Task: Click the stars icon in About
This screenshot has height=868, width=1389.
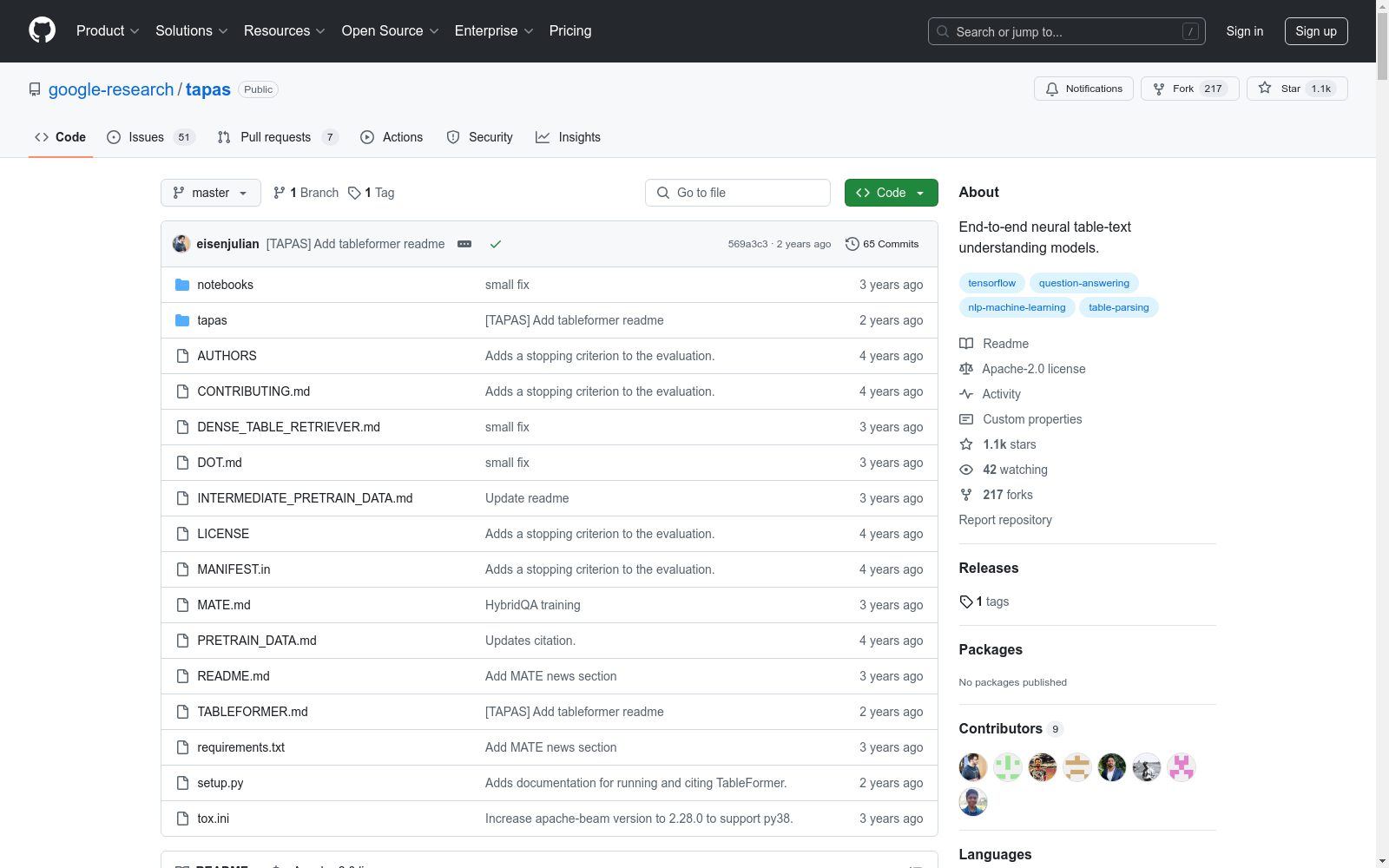Action: point(966,444)
